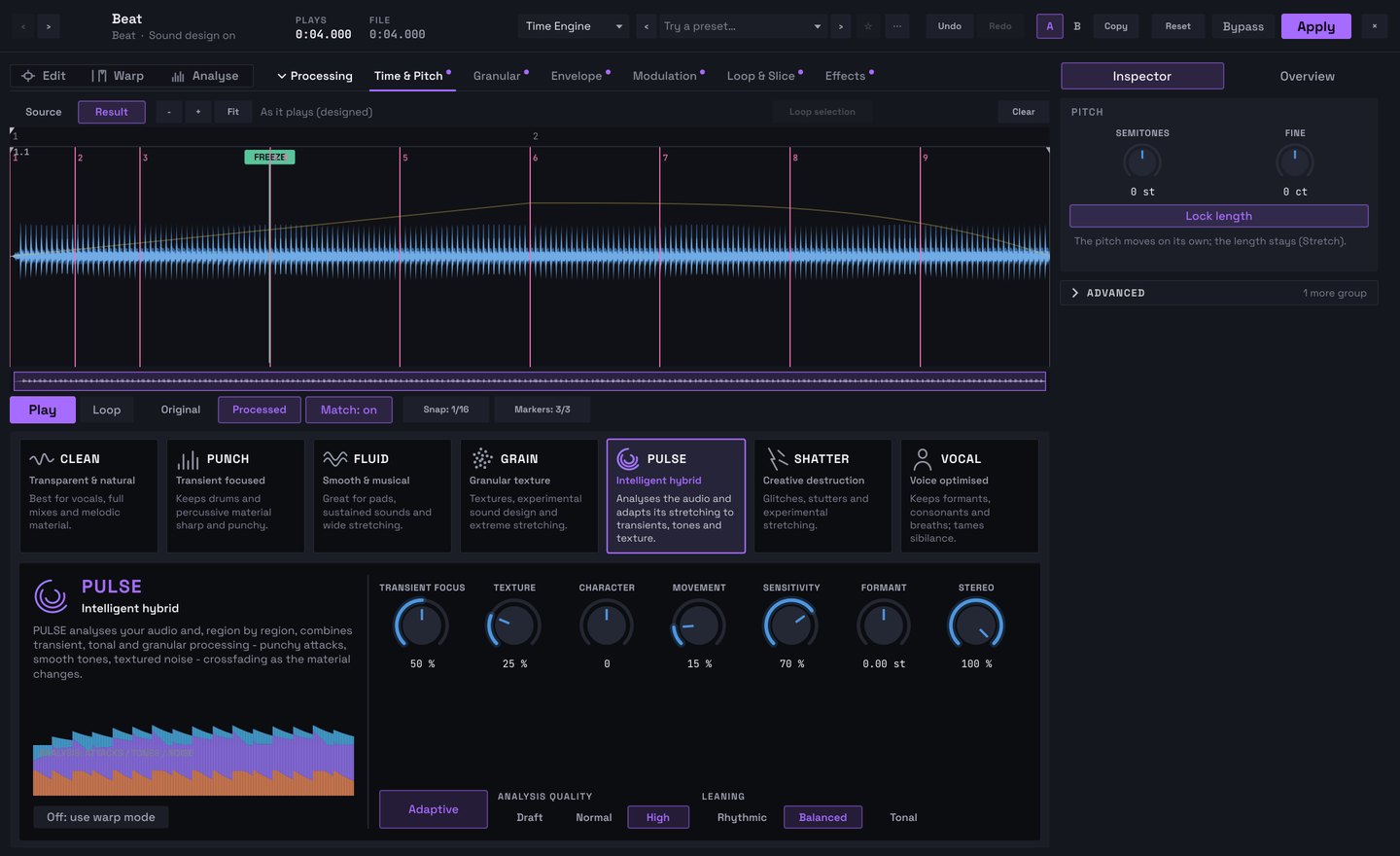
Task: Choose the PUNCH transient bars icon
Action: click(x=189, y=459)
